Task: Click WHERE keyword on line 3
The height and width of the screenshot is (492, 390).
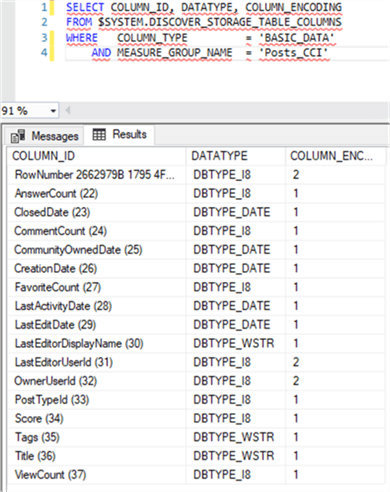Action: (x=82, y=38)
